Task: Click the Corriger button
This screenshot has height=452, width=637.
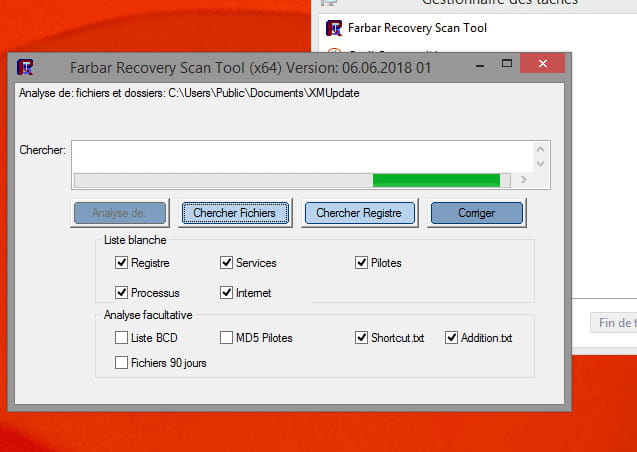Action: coord(477,213)
